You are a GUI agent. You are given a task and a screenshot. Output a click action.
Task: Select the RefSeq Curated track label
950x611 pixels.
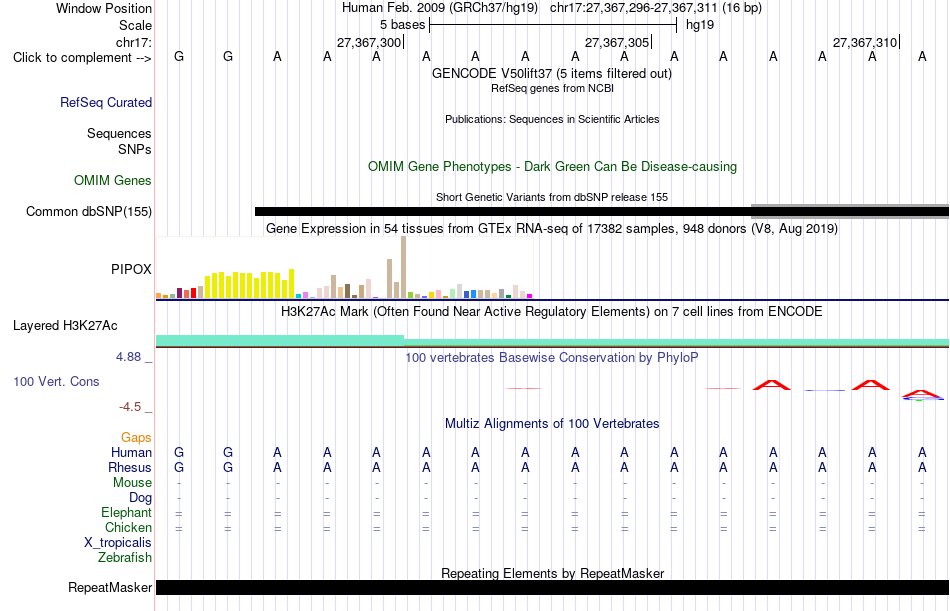point(106,102)
